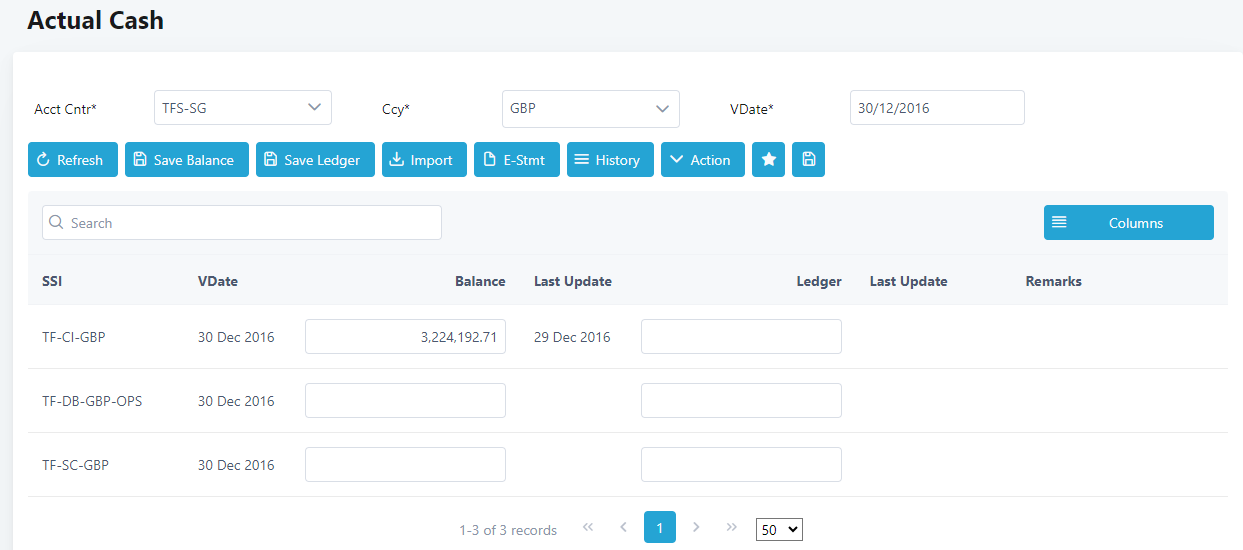The image size is (1243, 550).
Task: Click the Ledger field for TF-DB-GBP-OPS
Action: [741, 401]
